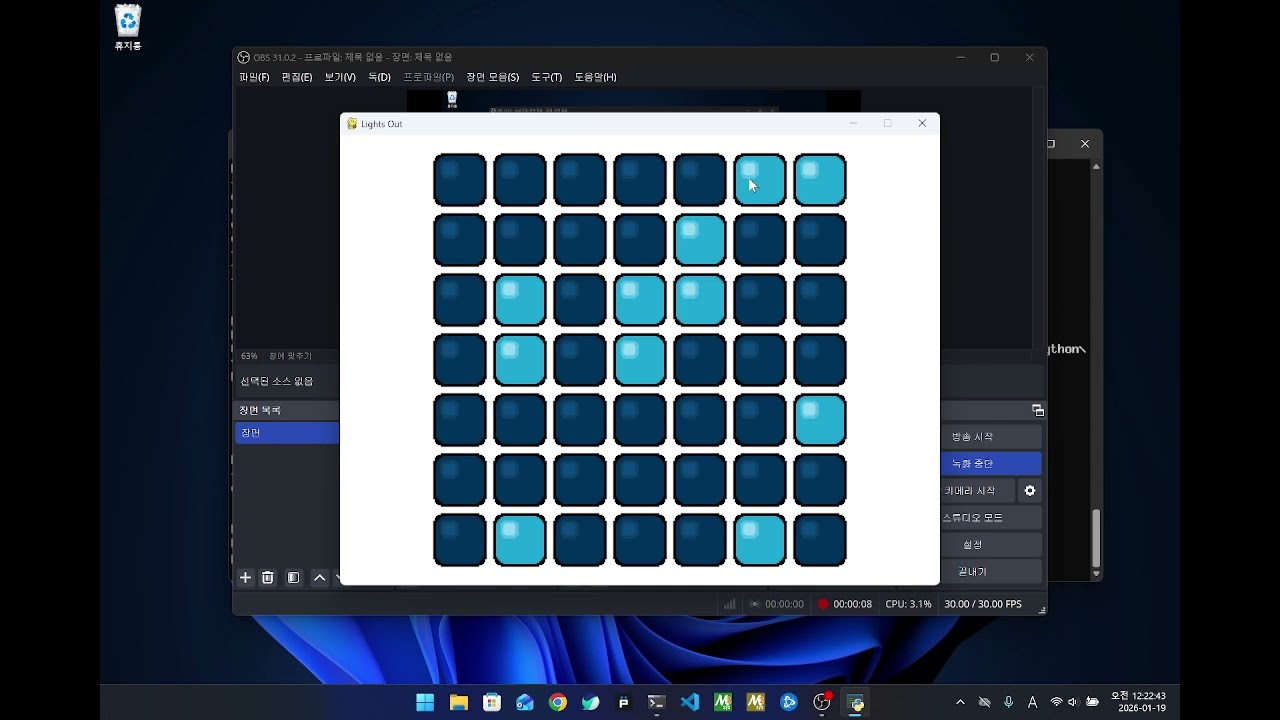
Task: Click the Windows Start button
Action: tap(425, 702)
